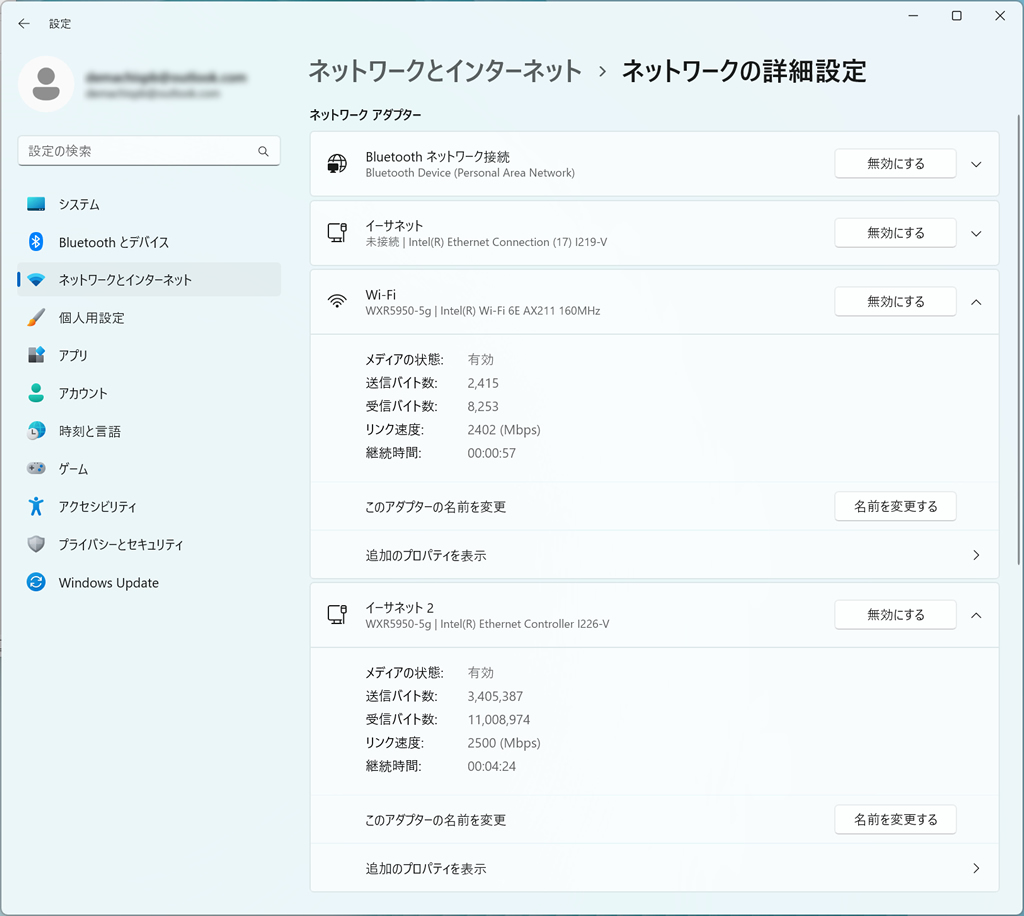
Task: Disable the イーサネット I219-V adapter with 無効にする
Action: 895,233
